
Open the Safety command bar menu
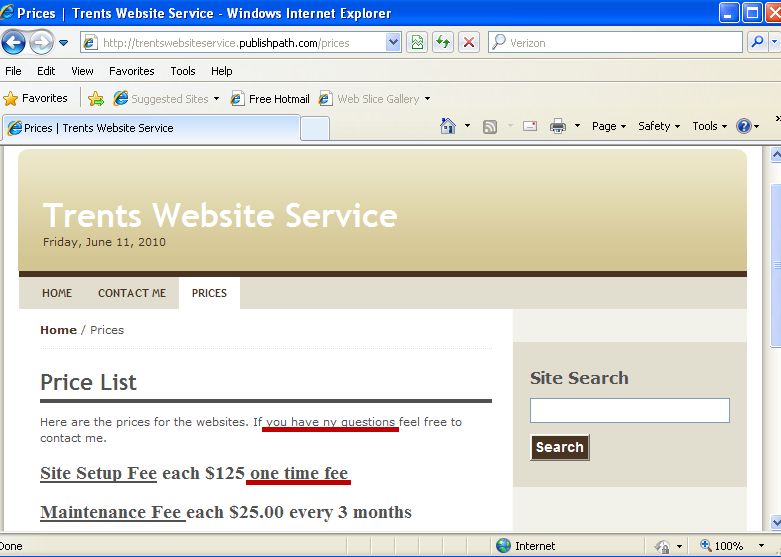pyautogui.click(x=659, y=126)
